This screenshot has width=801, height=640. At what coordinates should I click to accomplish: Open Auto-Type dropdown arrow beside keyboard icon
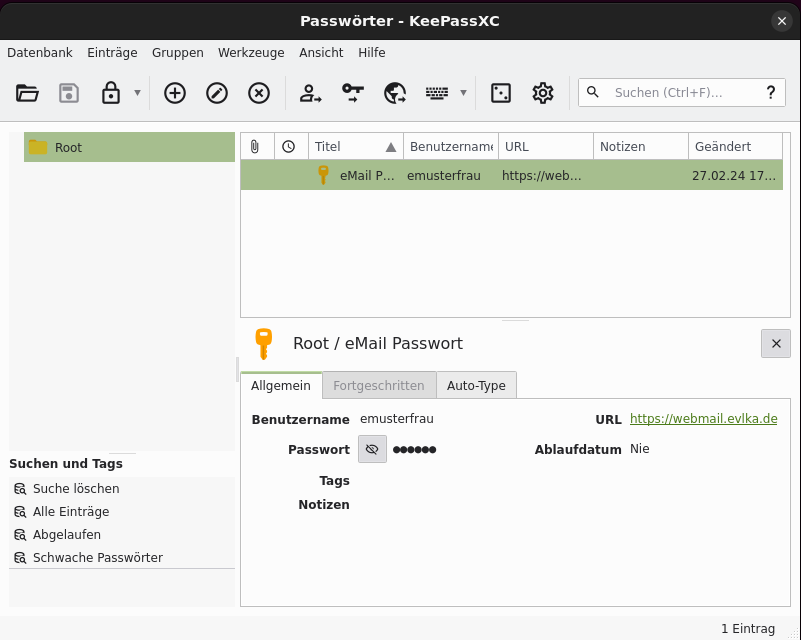pos(463,93)
